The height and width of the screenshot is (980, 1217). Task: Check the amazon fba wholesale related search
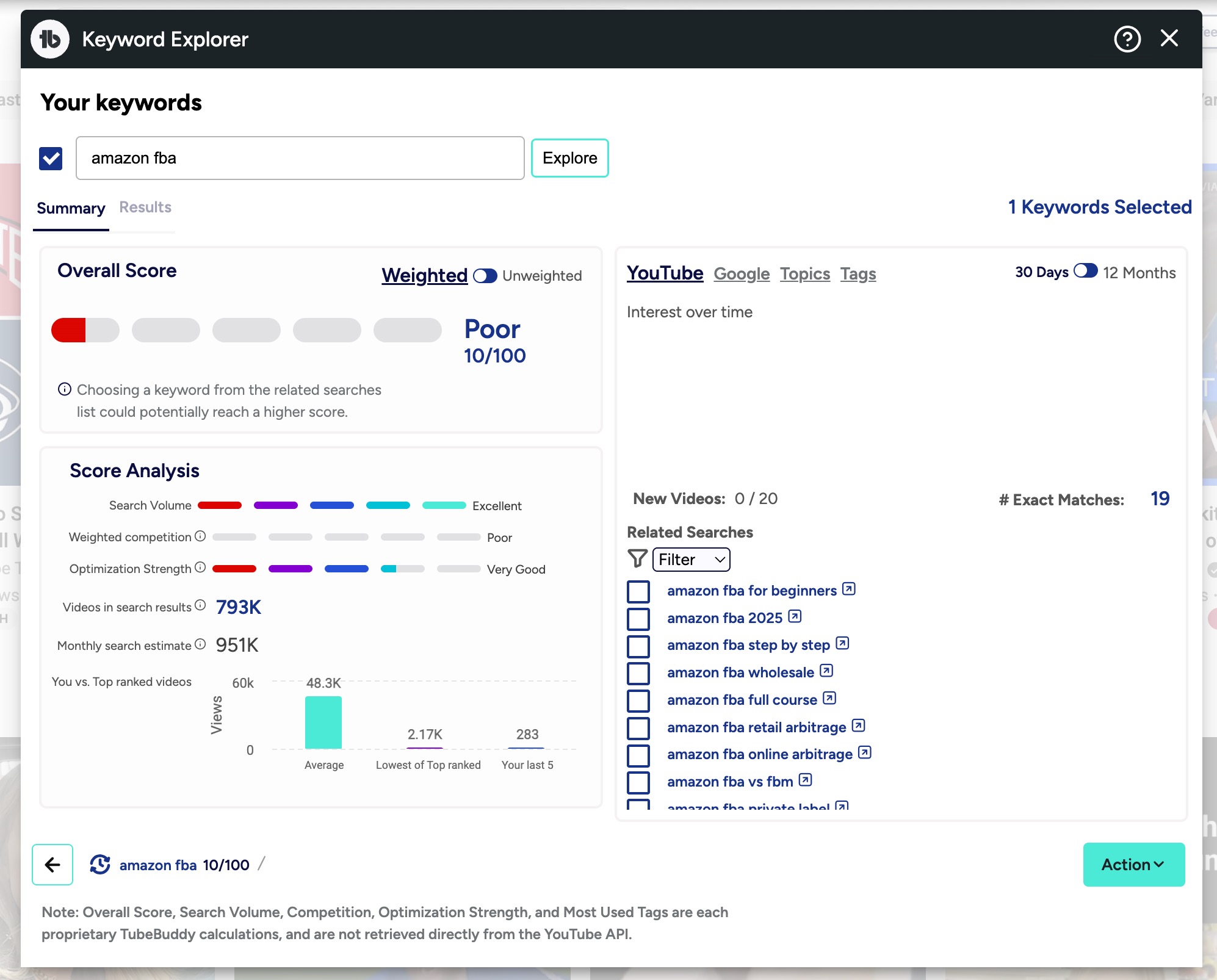click(x=638, y=673)
